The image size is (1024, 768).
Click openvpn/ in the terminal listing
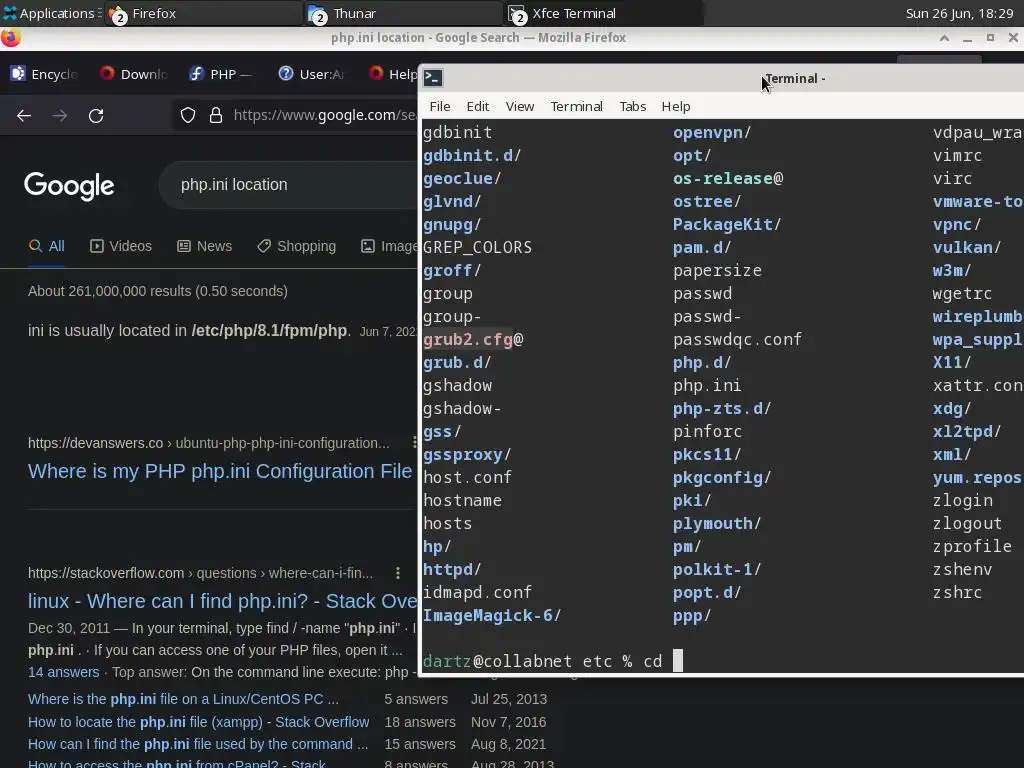(712, 133)
